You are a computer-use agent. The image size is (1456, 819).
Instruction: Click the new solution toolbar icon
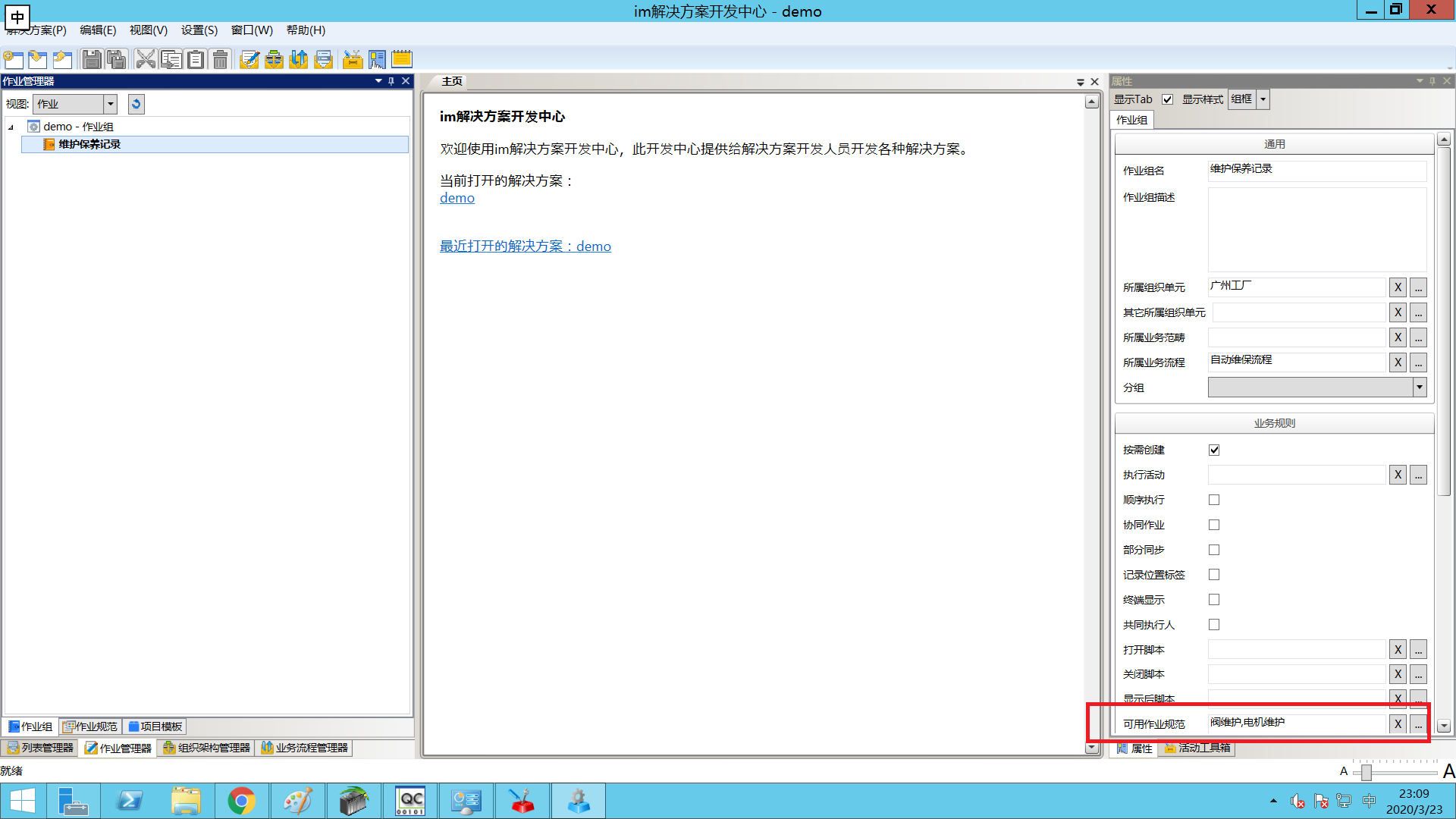pos(14,59)
